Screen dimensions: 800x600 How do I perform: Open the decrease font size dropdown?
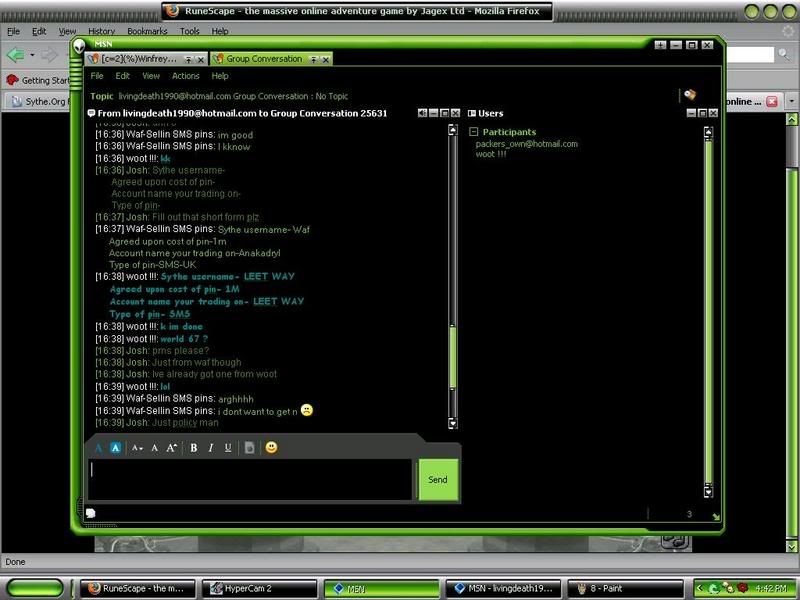[137, 448]
